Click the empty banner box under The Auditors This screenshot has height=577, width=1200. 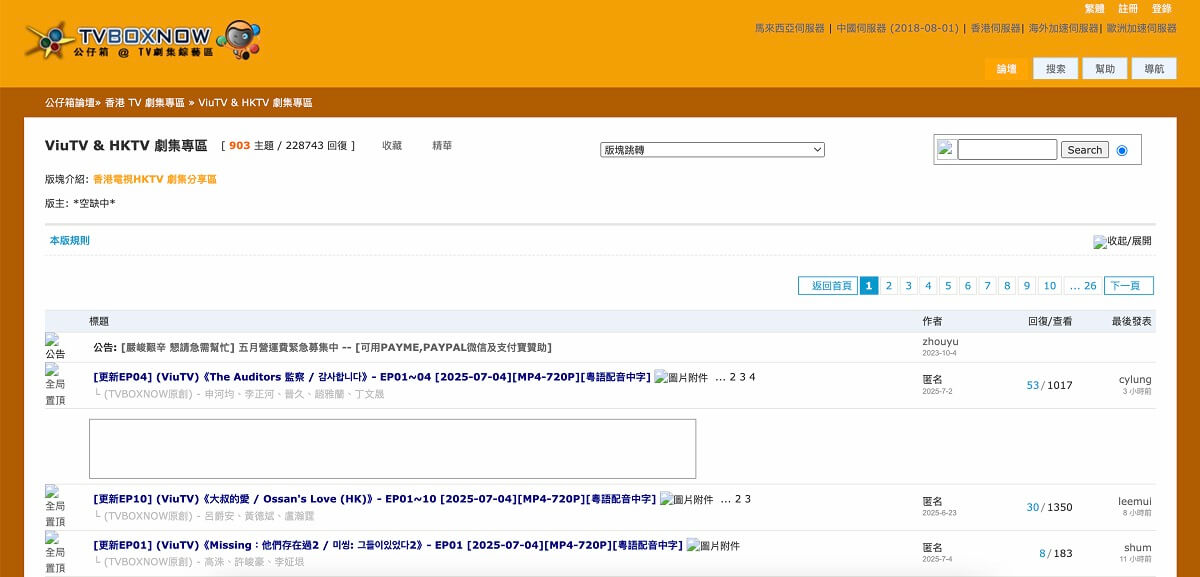(x=392, y=449)
